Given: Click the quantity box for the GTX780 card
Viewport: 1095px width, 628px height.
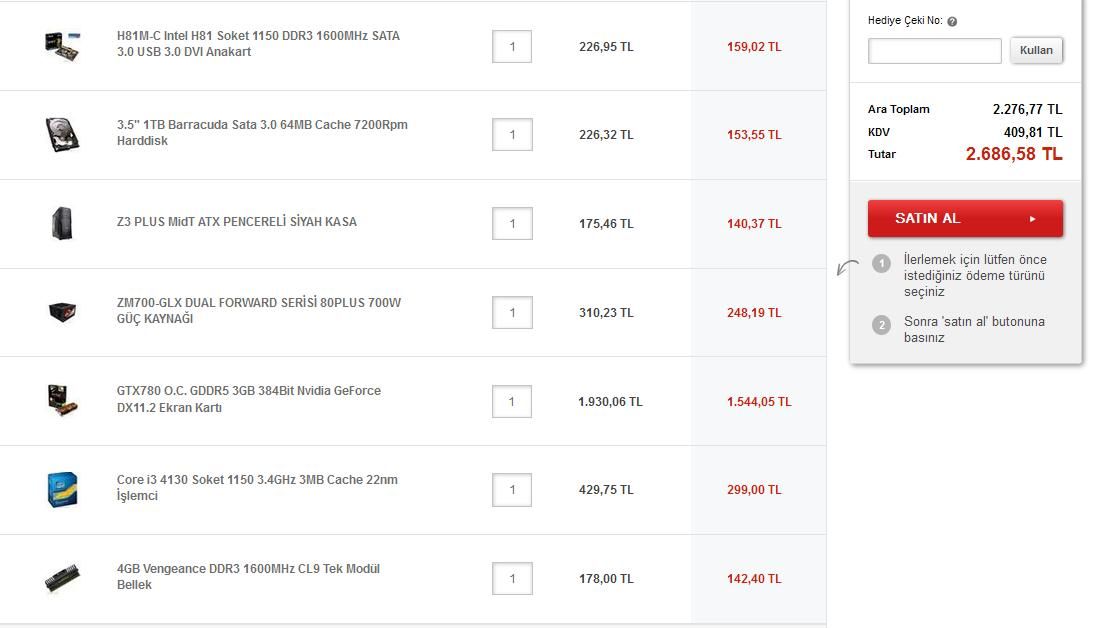Looking at the screenshot, I should tap(512, 402).
